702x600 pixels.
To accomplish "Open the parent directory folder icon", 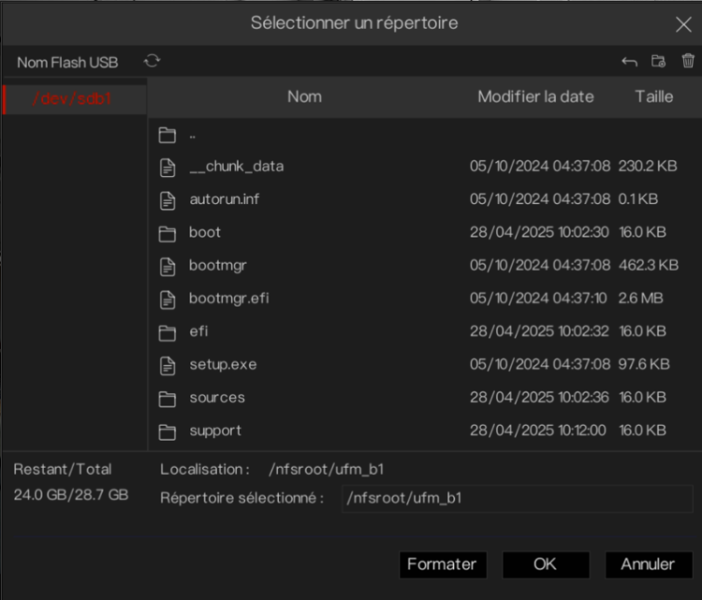I will pos(167,135).
